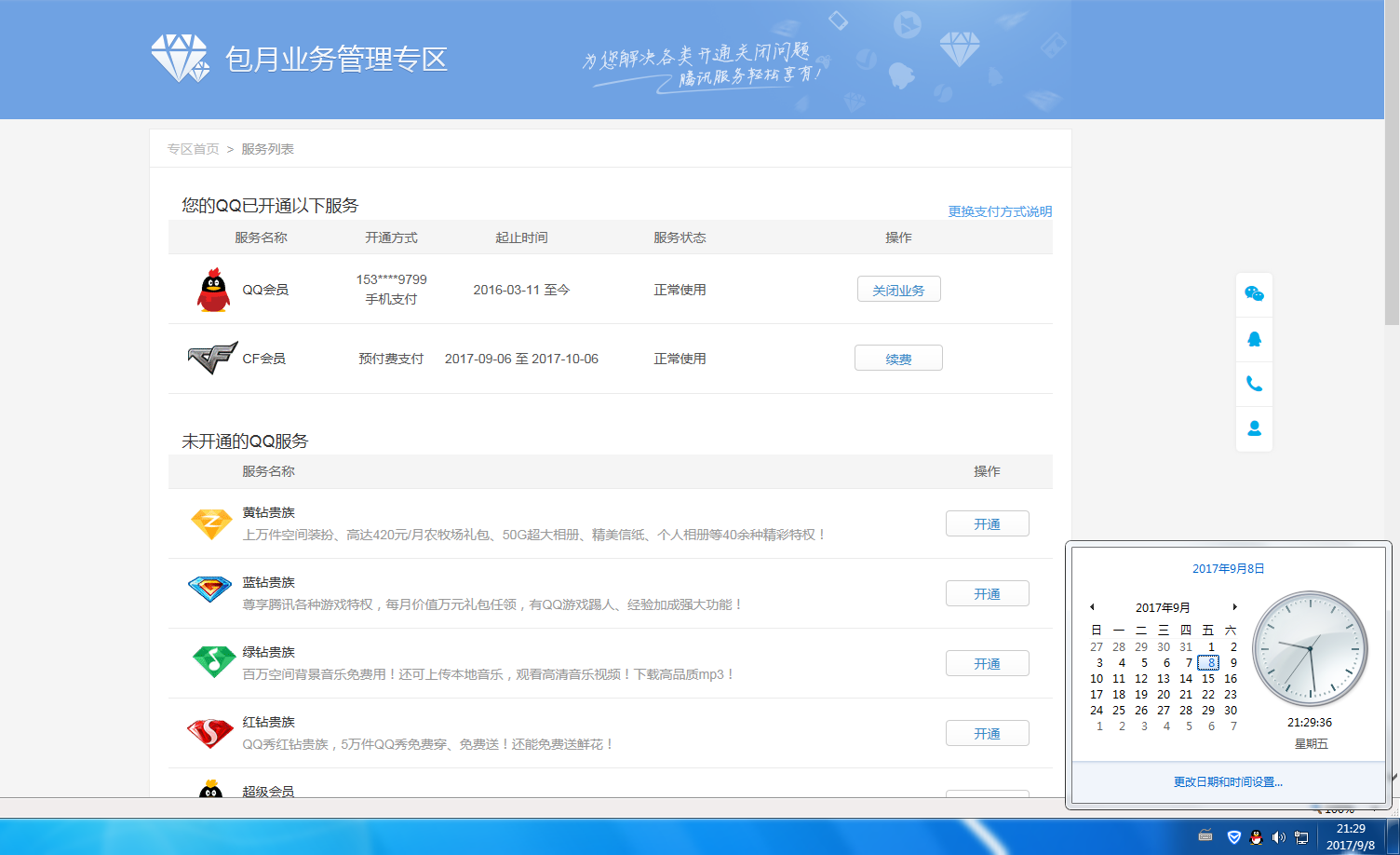Click the 起止时间 column header

[x=521, y=237]
